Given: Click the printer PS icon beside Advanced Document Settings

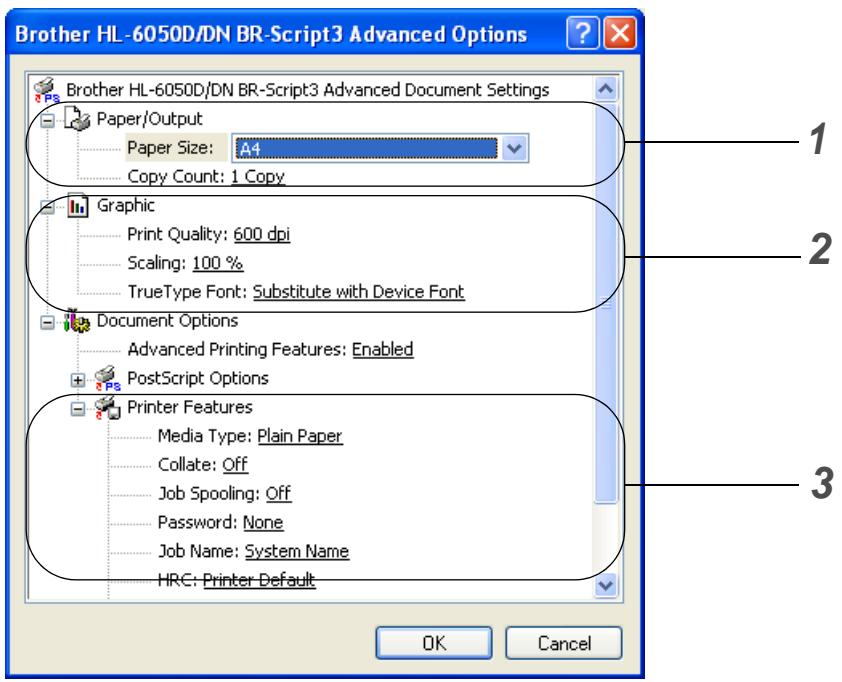Looking at the screenshot, I should click(x=47, y=90).
